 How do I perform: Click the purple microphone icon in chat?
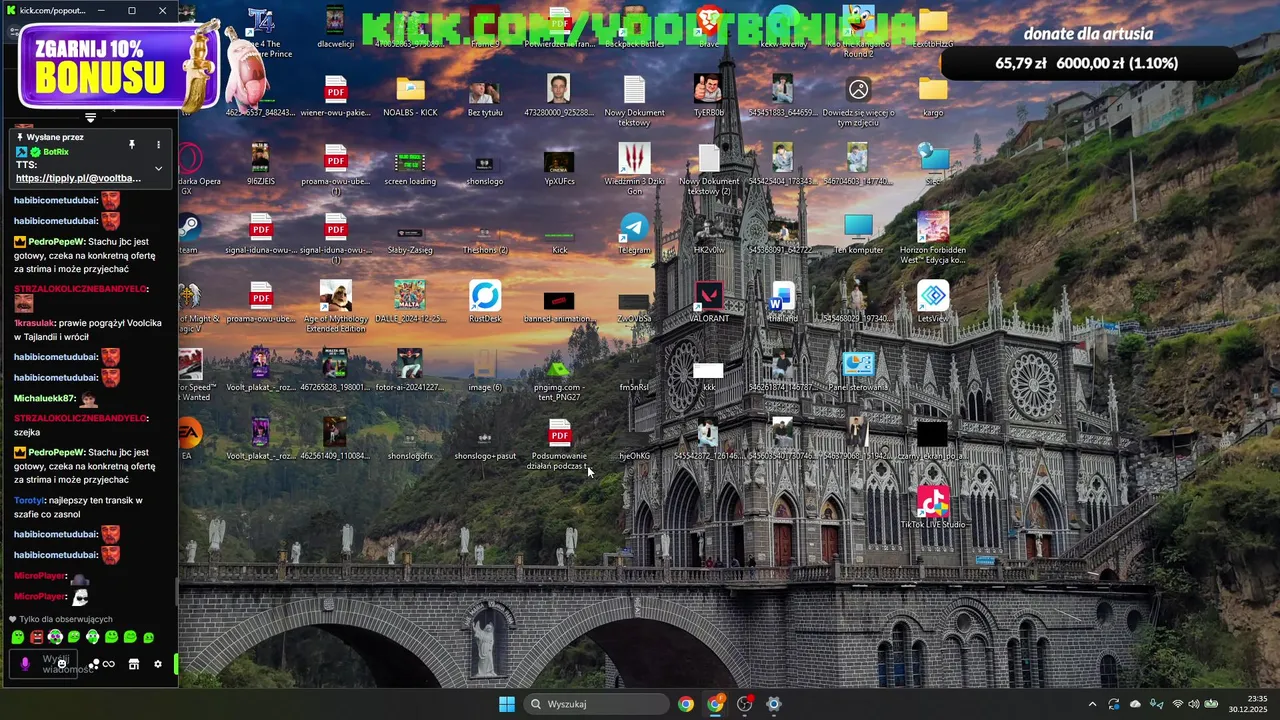pos(26,663)
